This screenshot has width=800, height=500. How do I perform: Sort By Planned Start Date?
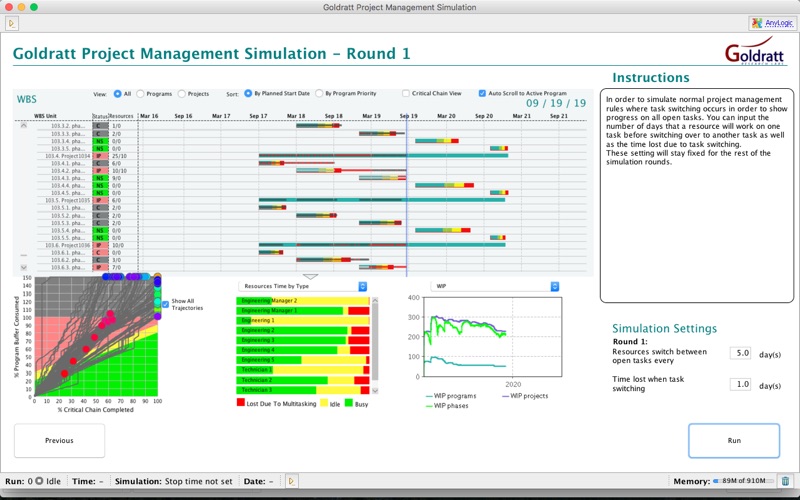(x=248, y=93)
